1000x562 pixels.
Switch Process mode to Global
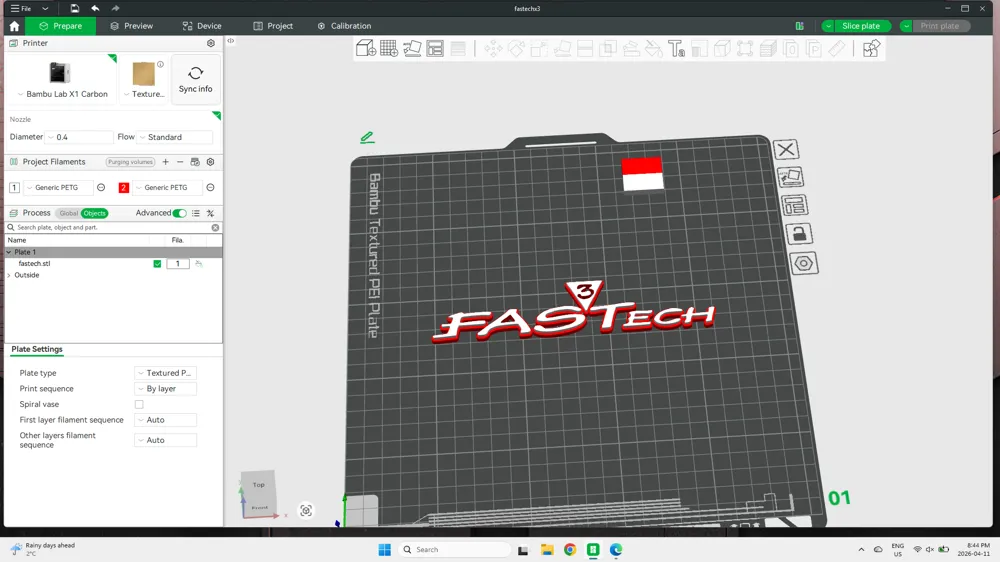[x=68, y=213]
